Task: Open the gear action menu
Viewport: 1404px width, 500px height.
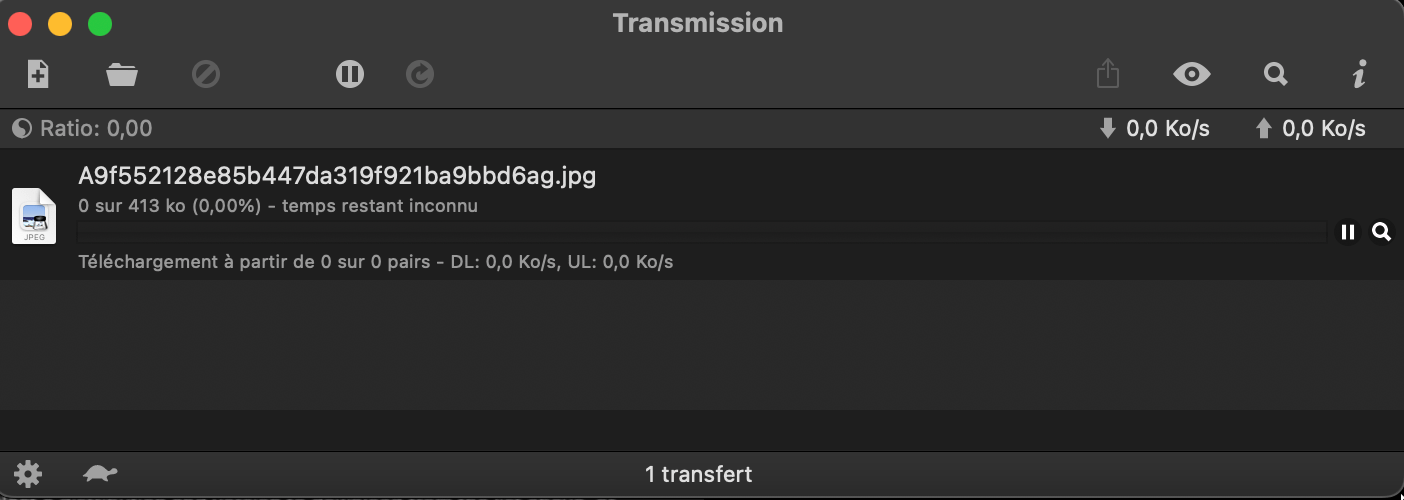Action: (x=28, y=474)
